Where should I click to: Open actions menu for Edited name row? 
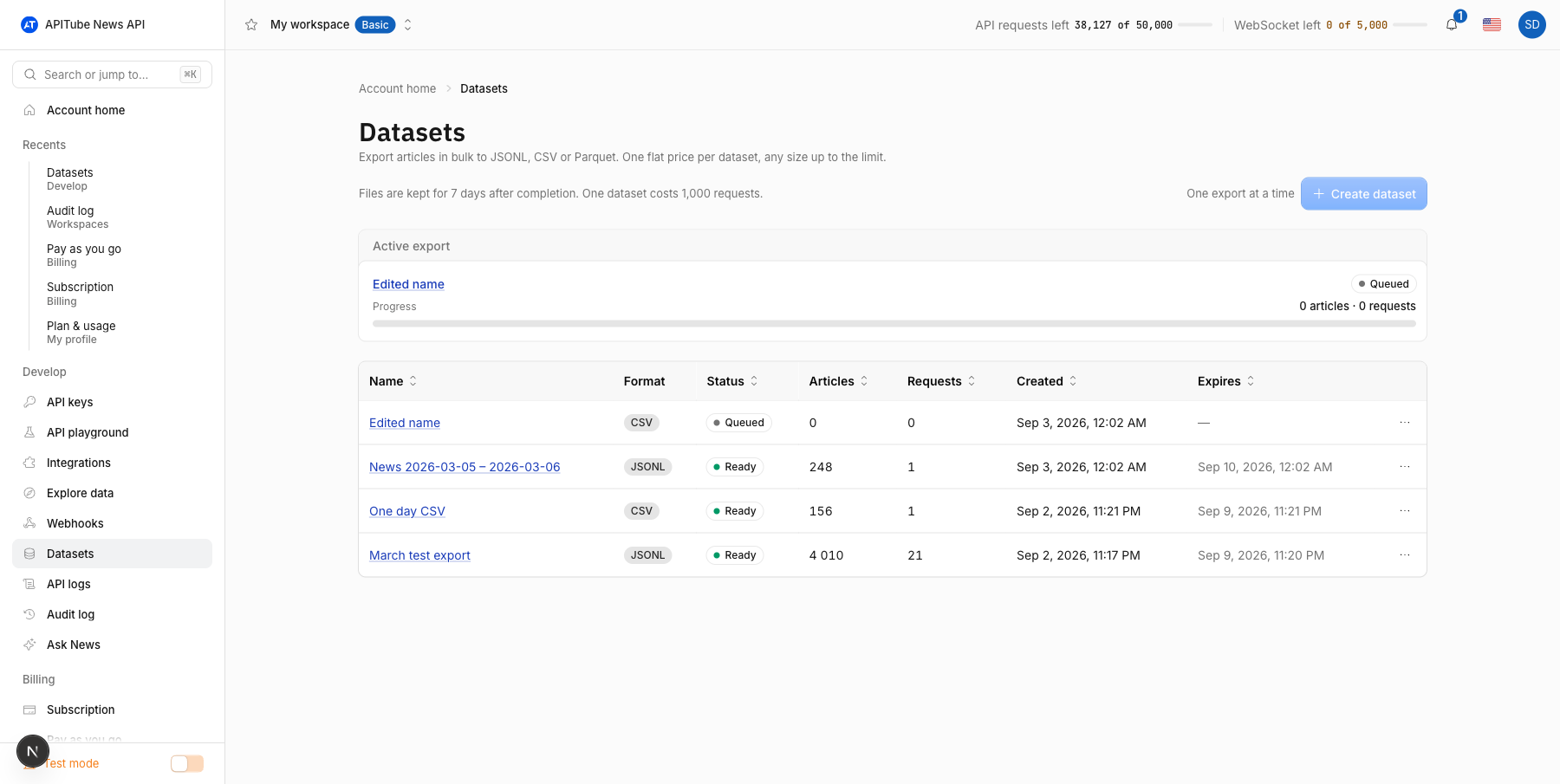(1405, 423)
